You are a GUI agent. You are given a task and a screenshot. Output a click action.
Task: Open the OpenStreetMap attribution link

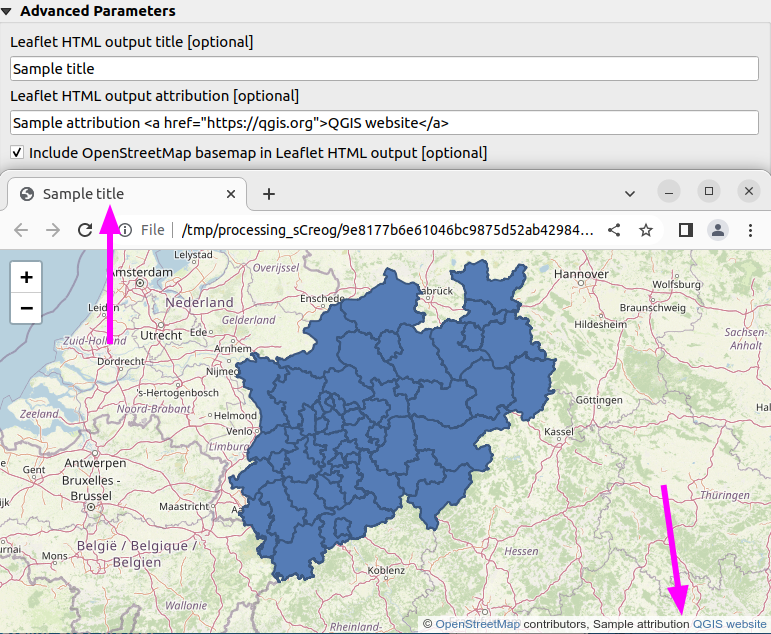477,624
